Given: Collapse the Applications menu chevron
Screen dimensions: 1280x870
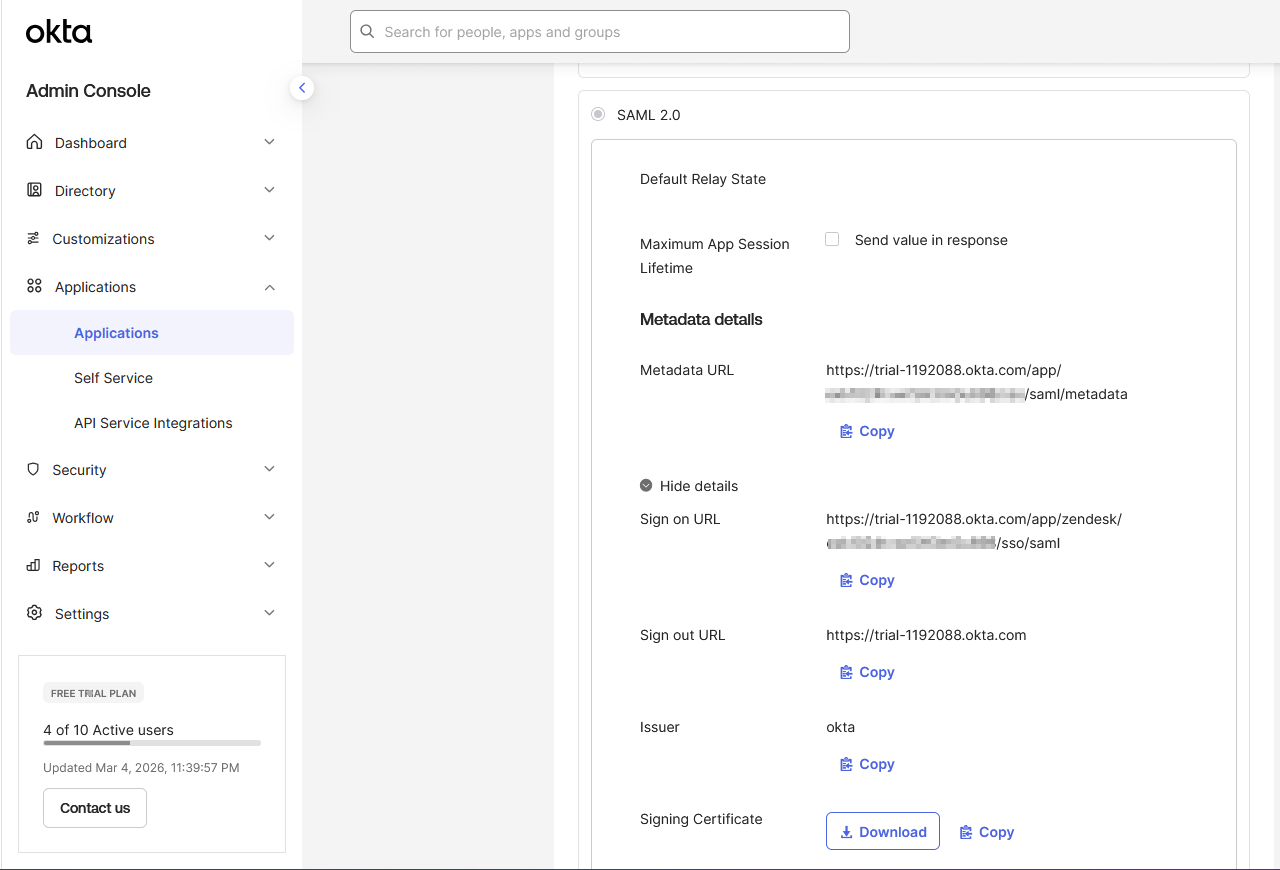Looking at the screenshot, I should coord(269,287).
